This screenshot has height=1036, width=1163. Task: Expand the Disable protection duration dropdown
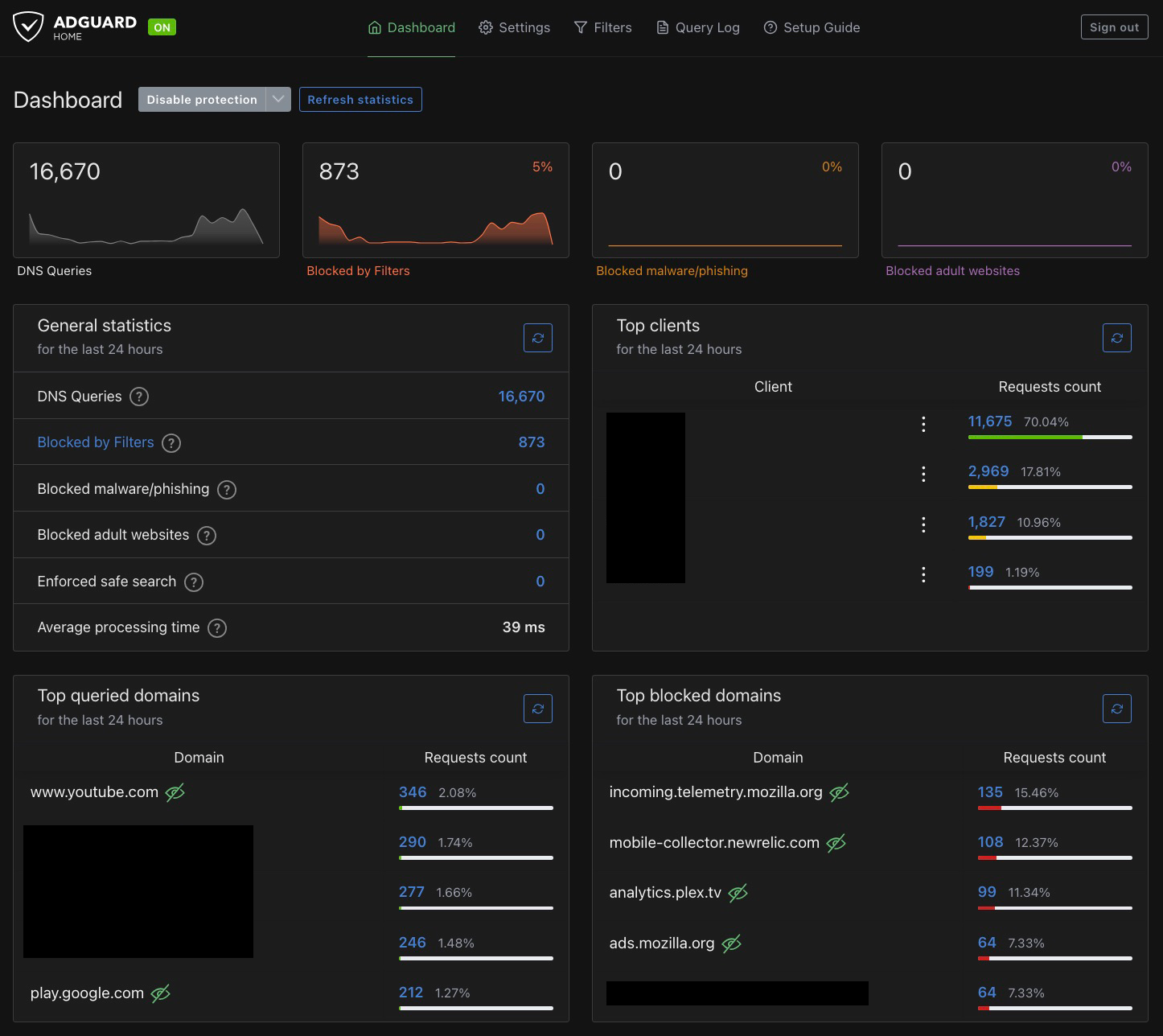[x=278, y=100]
